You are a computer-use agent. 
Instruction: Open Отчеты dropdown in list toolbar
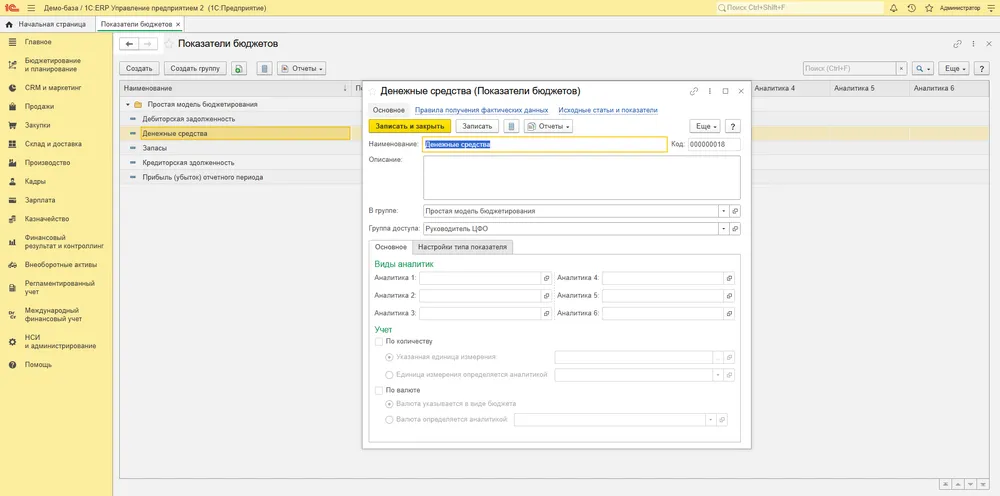302,68
